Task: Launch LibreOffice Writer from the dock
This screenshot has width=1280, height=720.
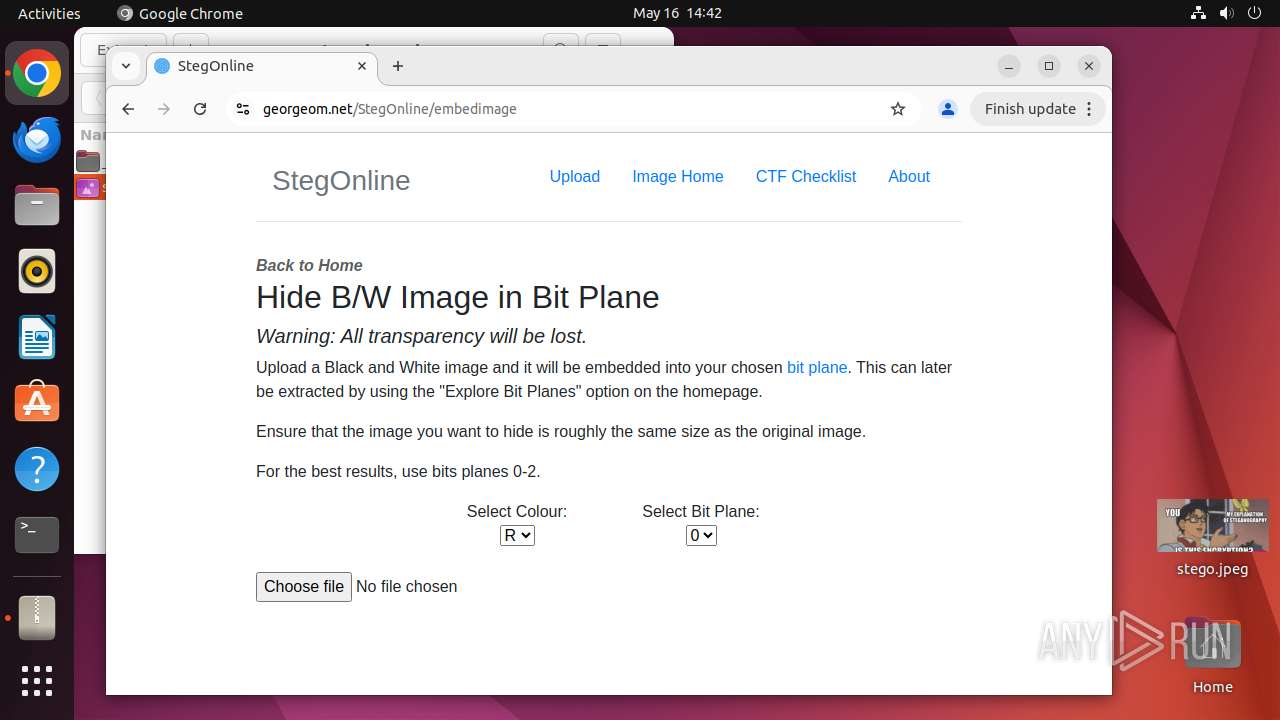Action: pos(37,337)
